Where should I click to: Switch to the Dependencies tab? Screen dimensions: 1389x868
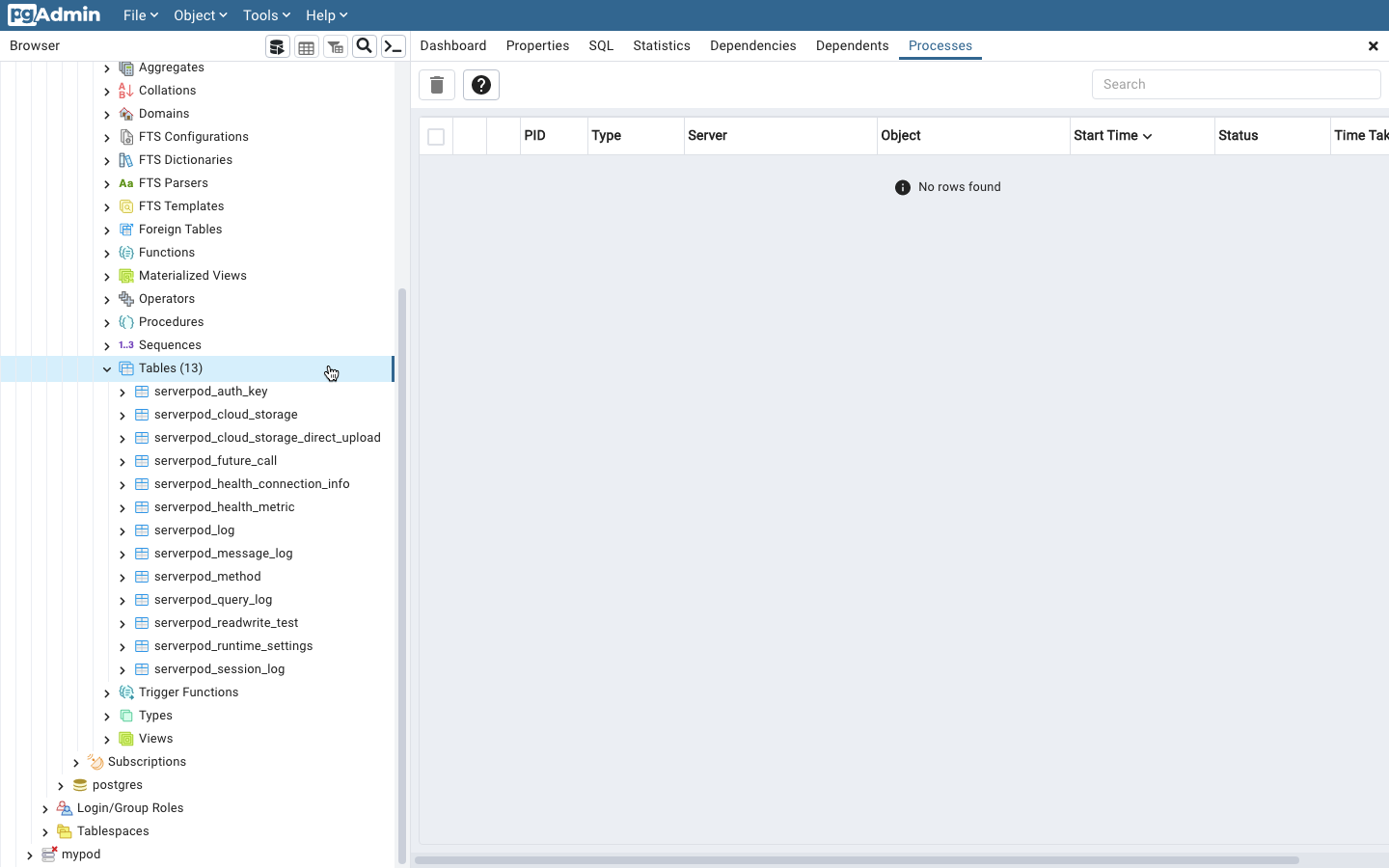click(753, 45)
